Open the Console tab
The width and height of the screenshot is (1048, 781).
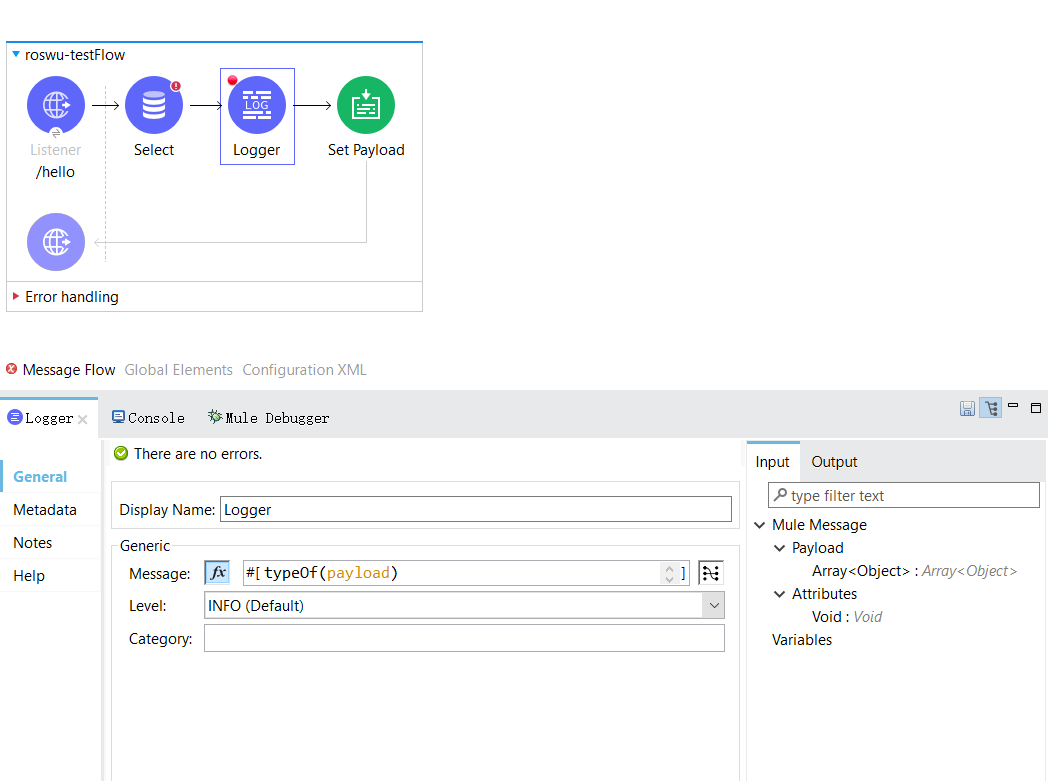coord(148,418)
